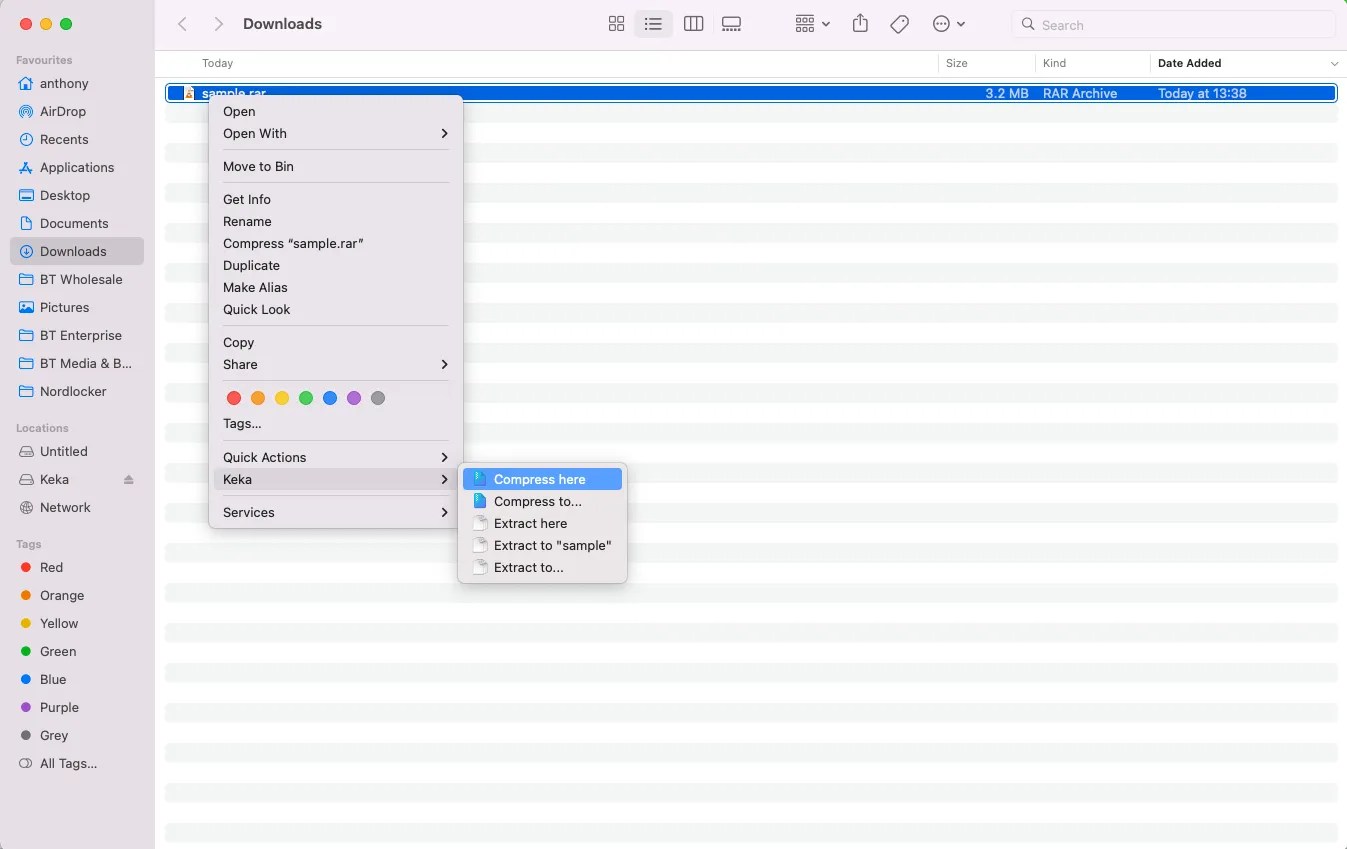Click Get Info in the context menu
The width and height of the screenshot is (1347, 849).
(x=247, y=199)
